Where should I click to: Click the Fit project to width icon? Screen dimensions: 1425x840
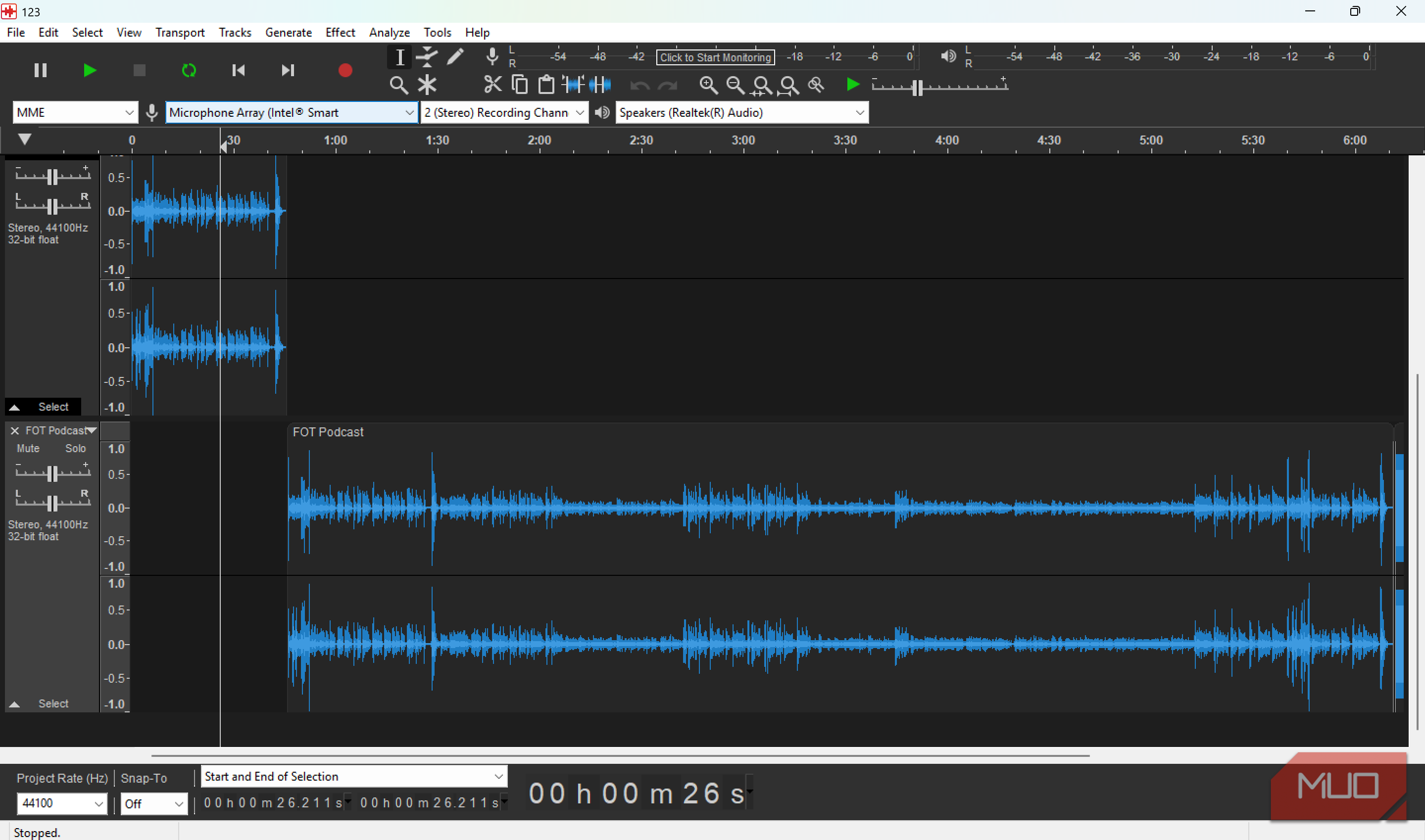788,85
